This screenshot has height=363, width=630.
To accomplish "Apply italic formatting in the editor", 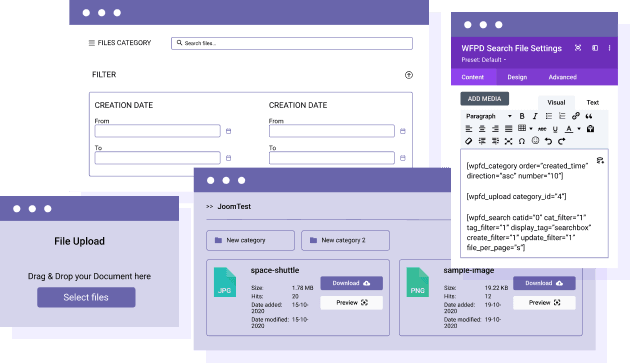I will 535,116.
